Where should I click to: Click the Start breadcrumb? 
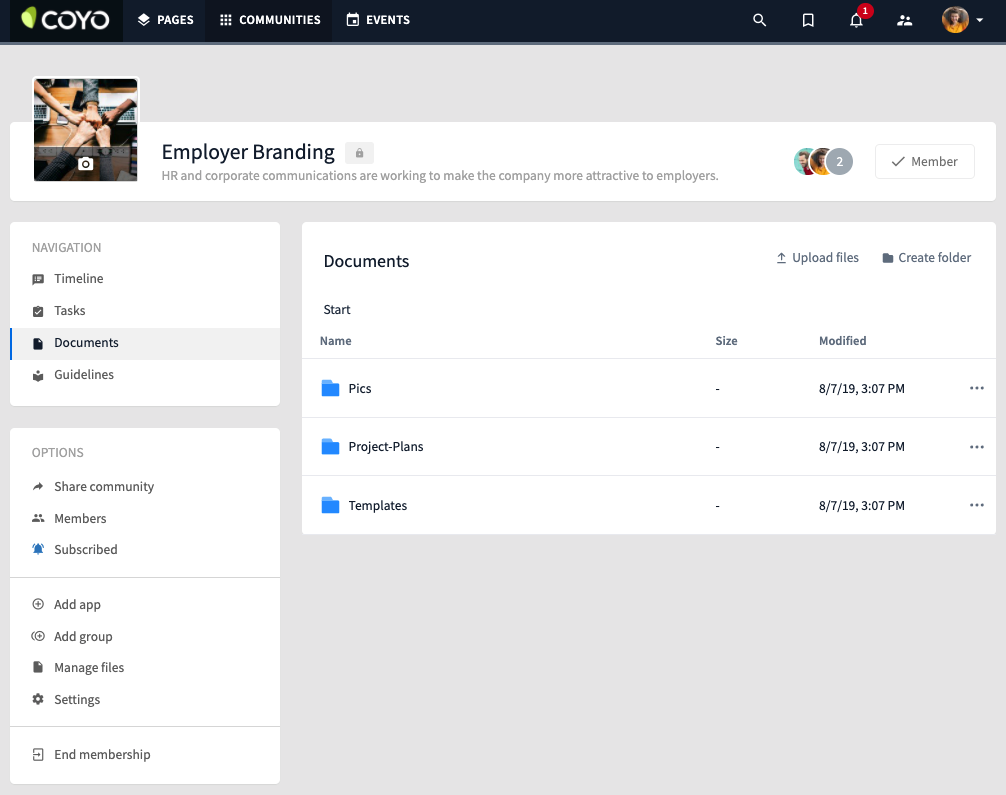337,309
